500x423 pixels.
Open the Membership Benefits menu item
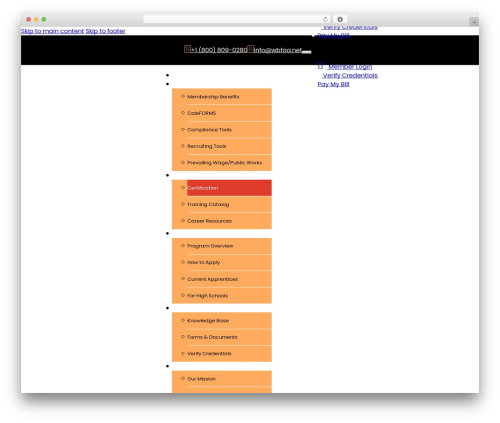tap(213, 97)
